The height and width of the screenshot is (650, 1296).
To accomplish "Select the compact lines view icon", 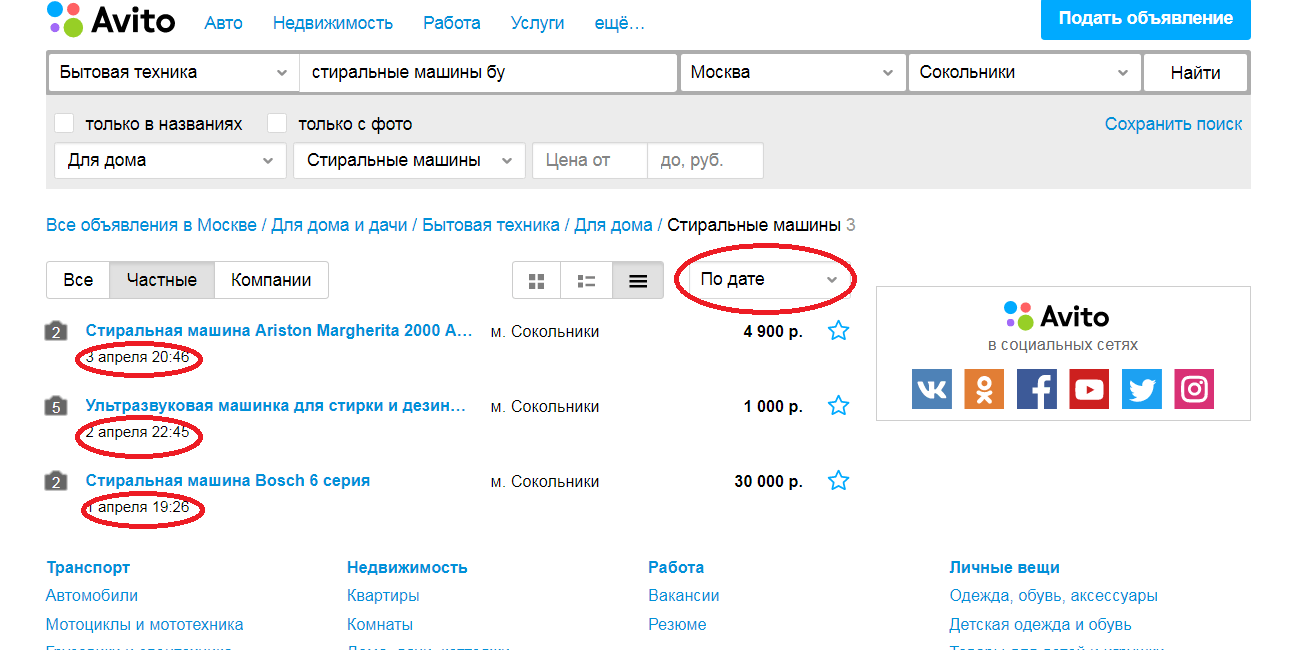I will click(638, 281).
